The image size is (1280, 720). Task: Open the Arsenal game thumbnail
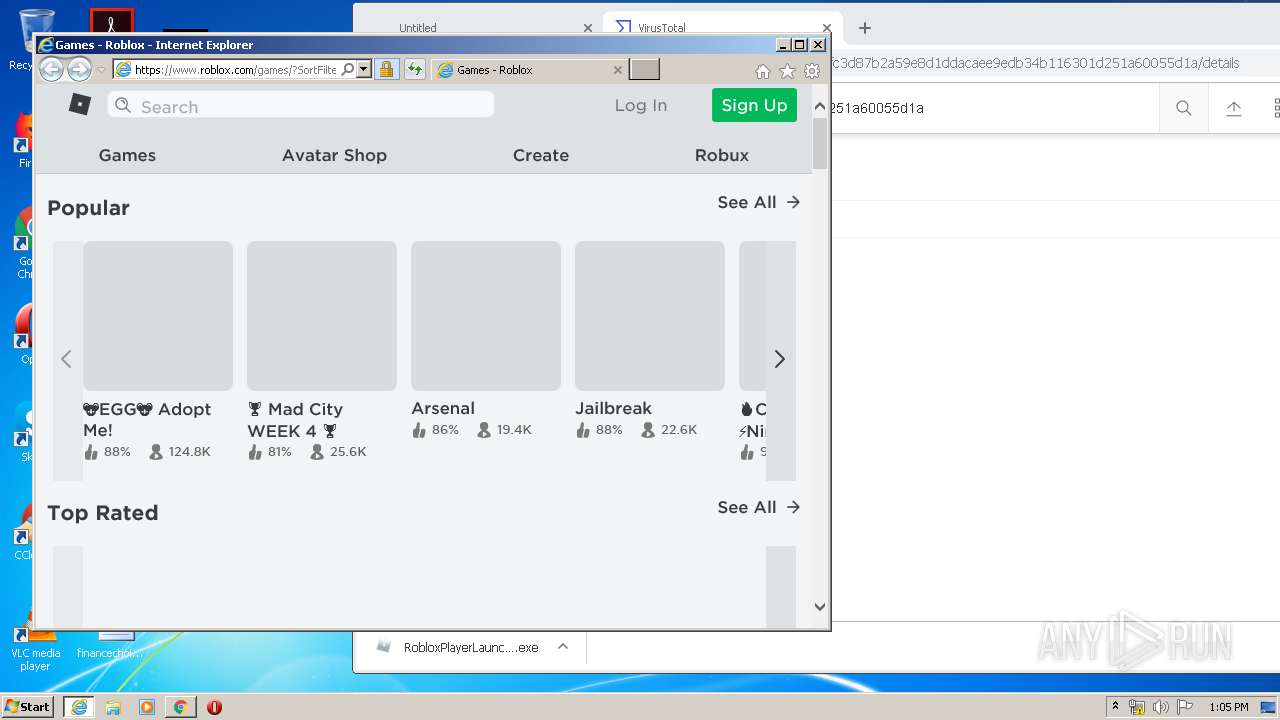486,316
